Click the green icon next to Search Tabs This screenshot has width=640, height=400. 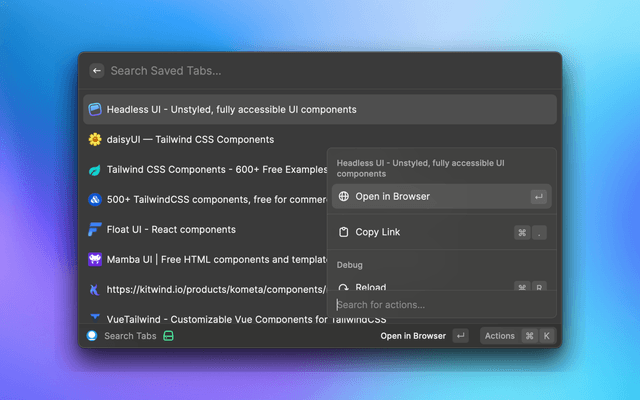(x=169, y=336)
